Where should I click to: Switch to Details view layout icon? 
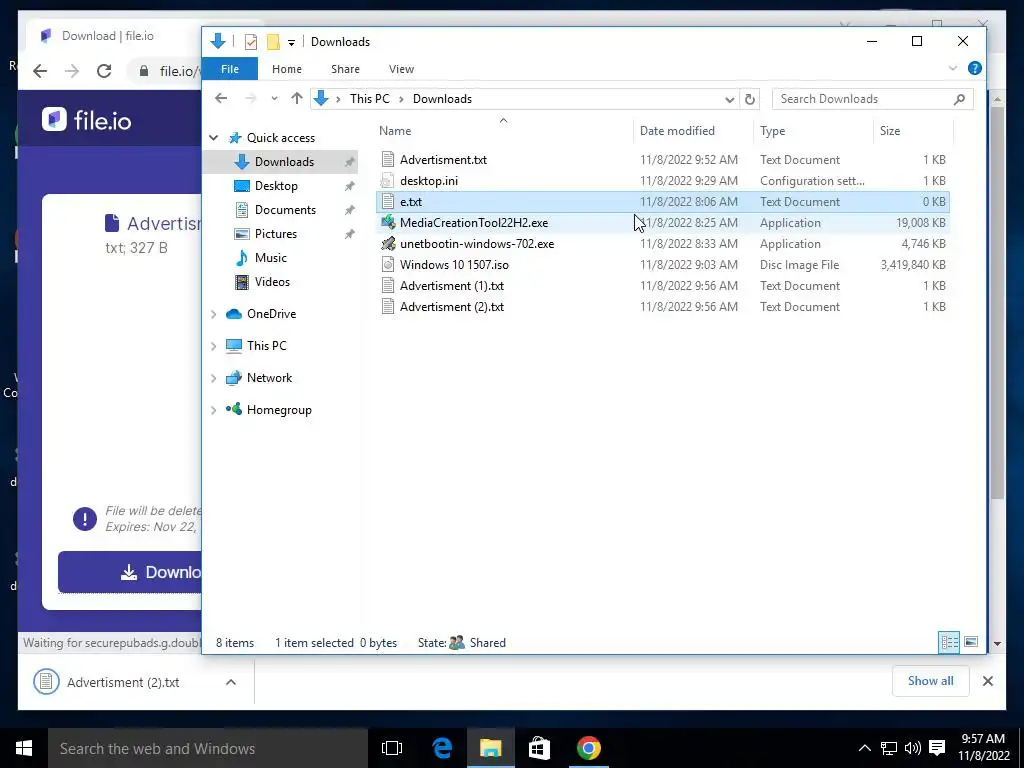pyautogui.click(x=949, y=642)
